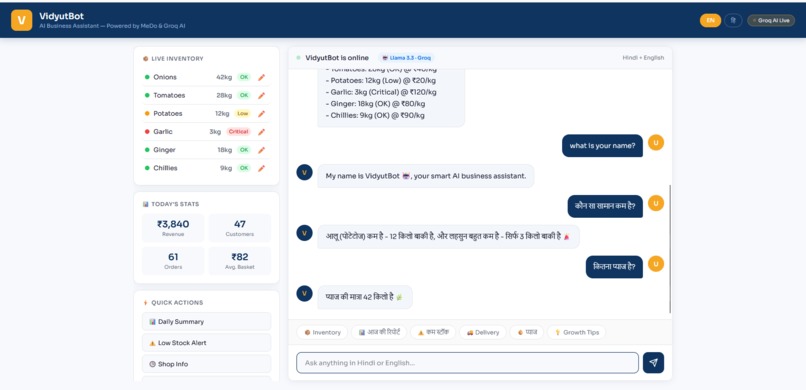Select the 'प्याज' suggestion chip

pyautogui.click(x=526, y=332)
